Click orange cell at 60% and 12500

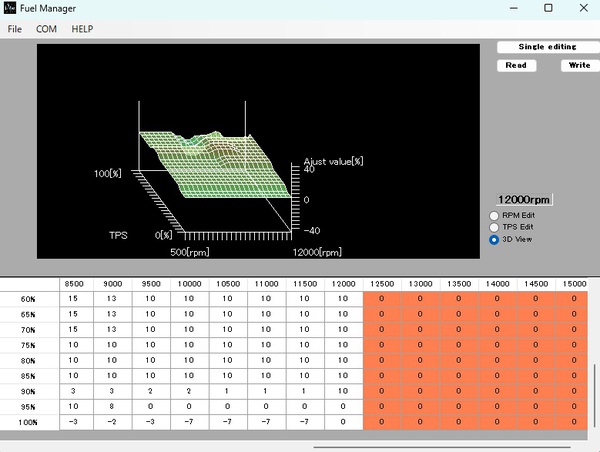point(382,299)
